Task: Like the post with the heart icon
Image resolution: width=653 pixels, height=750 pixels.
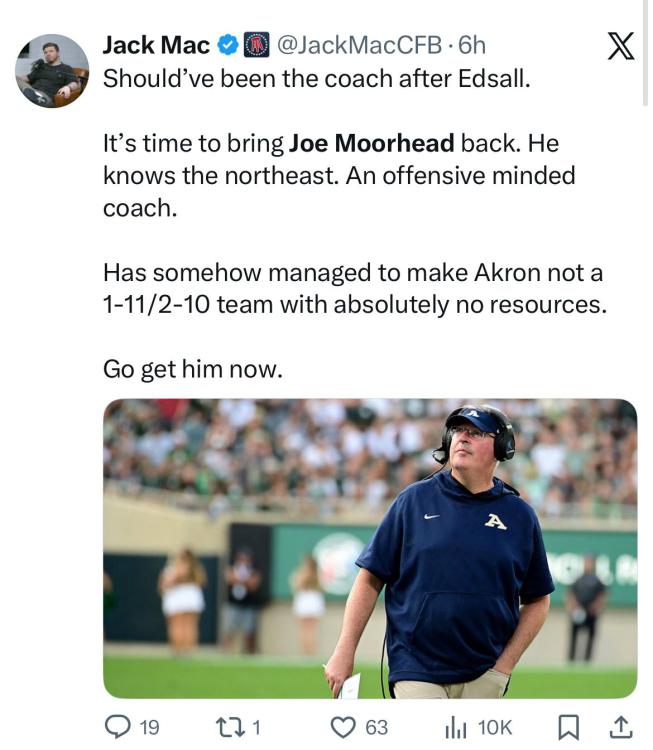Action: 343,727
